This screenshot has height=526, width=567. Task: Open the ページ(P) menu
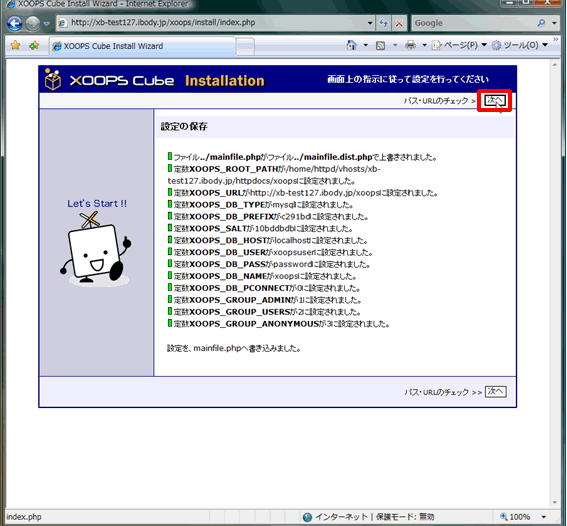point(460,46)
